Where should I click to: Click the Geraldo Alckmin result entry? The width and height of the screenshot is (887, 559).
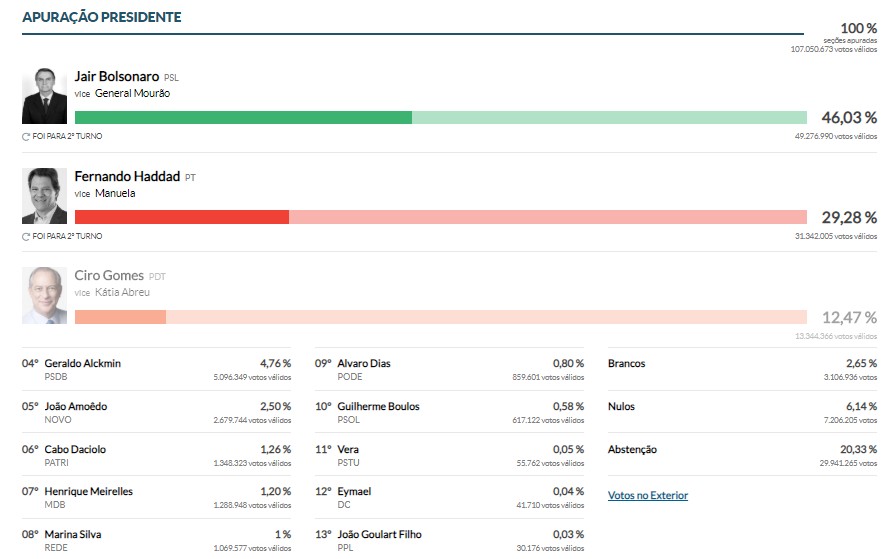click(83, 363)
